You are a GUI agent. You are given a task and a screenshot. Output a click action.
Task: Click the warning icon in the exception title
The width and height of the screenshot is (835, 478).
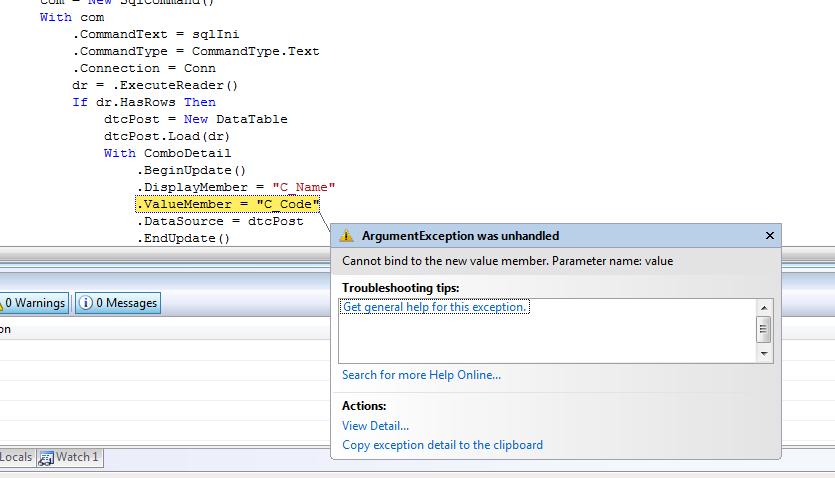pyautogui.click(x=347, y=236)
